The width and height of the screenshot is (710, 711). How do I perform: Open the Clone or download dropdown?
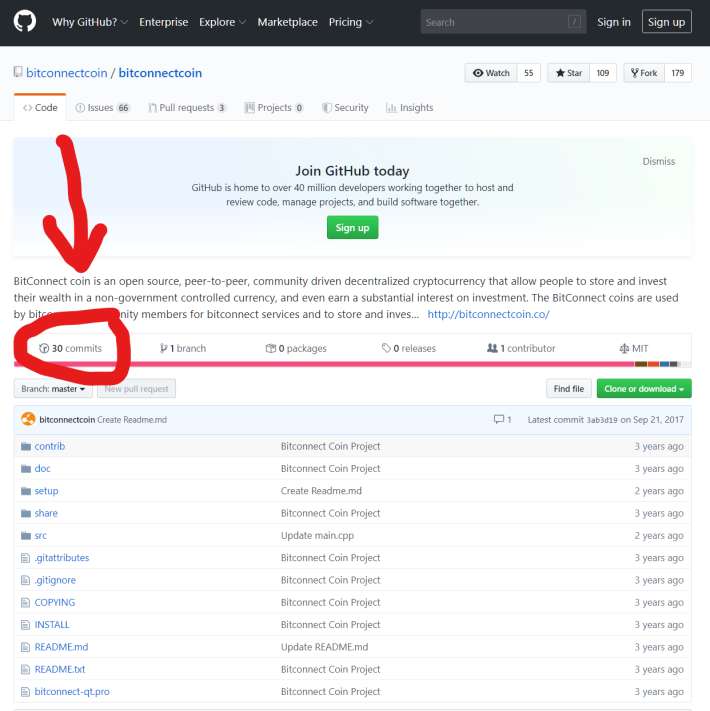pyautogui.click(x=644, y=389)
